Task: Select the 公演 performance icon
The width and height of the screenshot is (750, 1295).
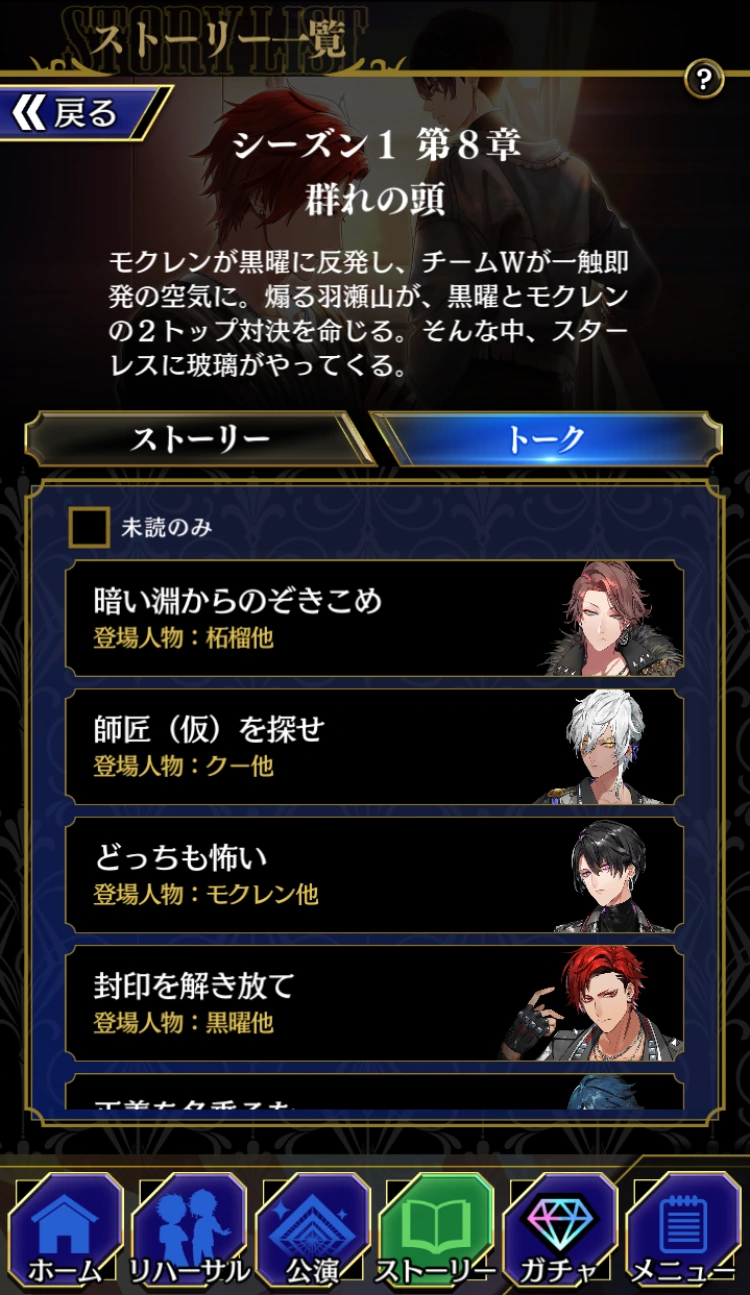Action: click(312, 1231)
